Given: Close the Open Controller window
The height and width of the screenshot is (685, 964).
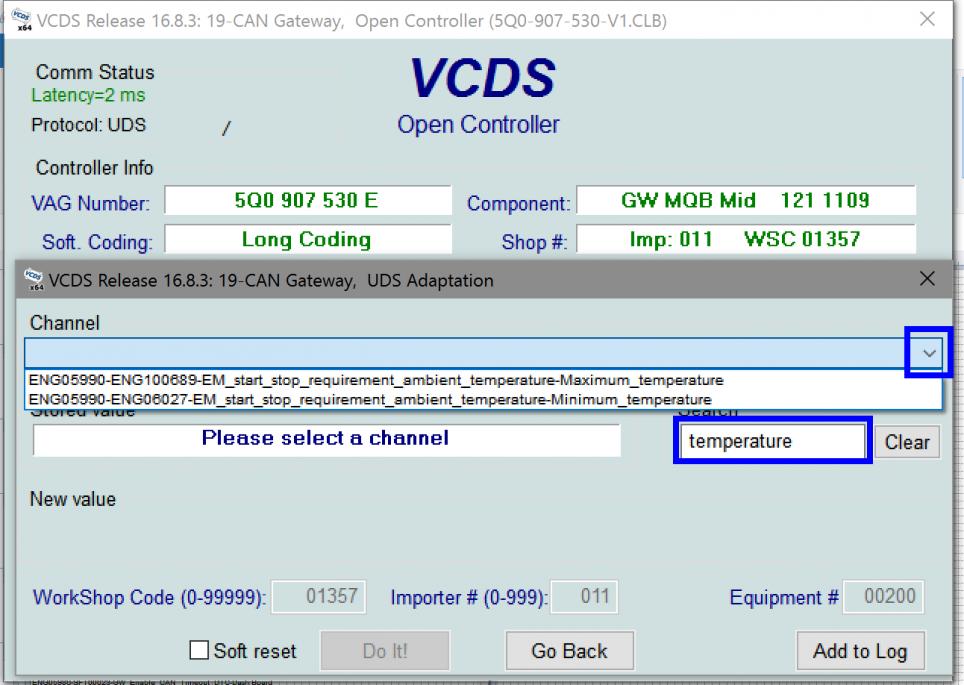Looking at the screenshot, I should tap(927, 19).
